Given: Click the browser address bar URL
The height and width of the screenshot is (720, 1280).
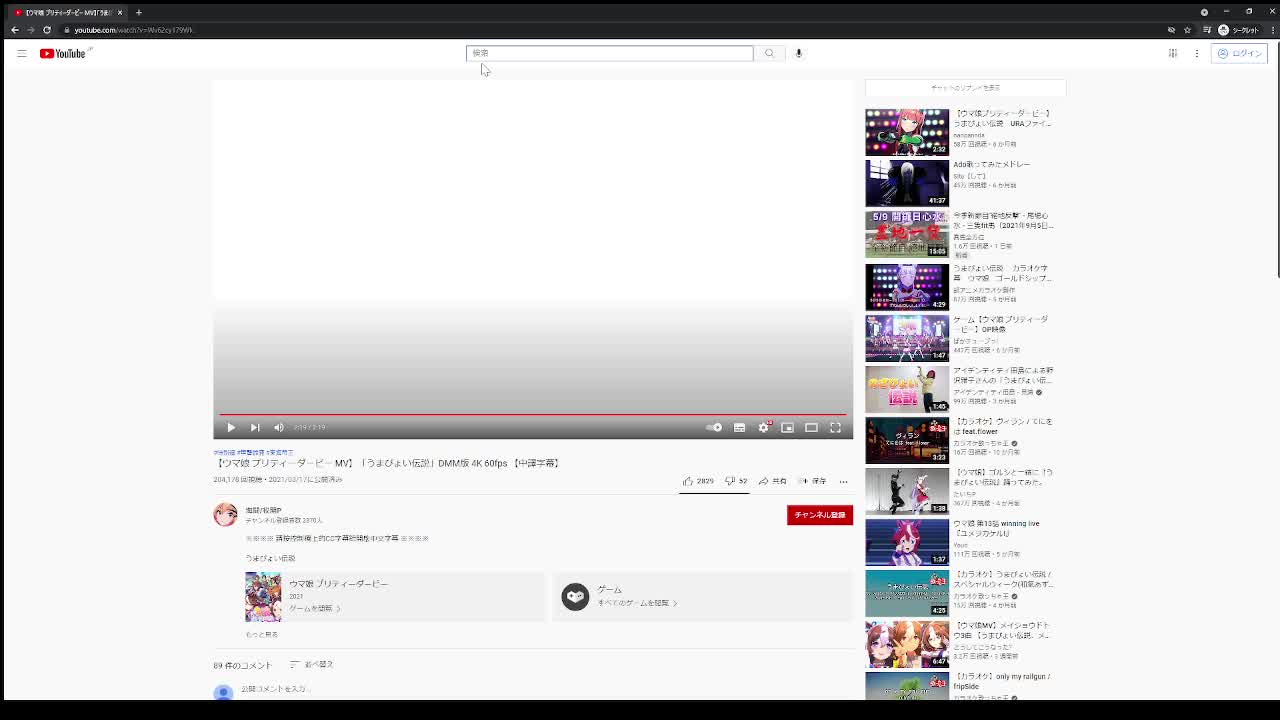Looking at the screenshot, I should tap(133, 30).
